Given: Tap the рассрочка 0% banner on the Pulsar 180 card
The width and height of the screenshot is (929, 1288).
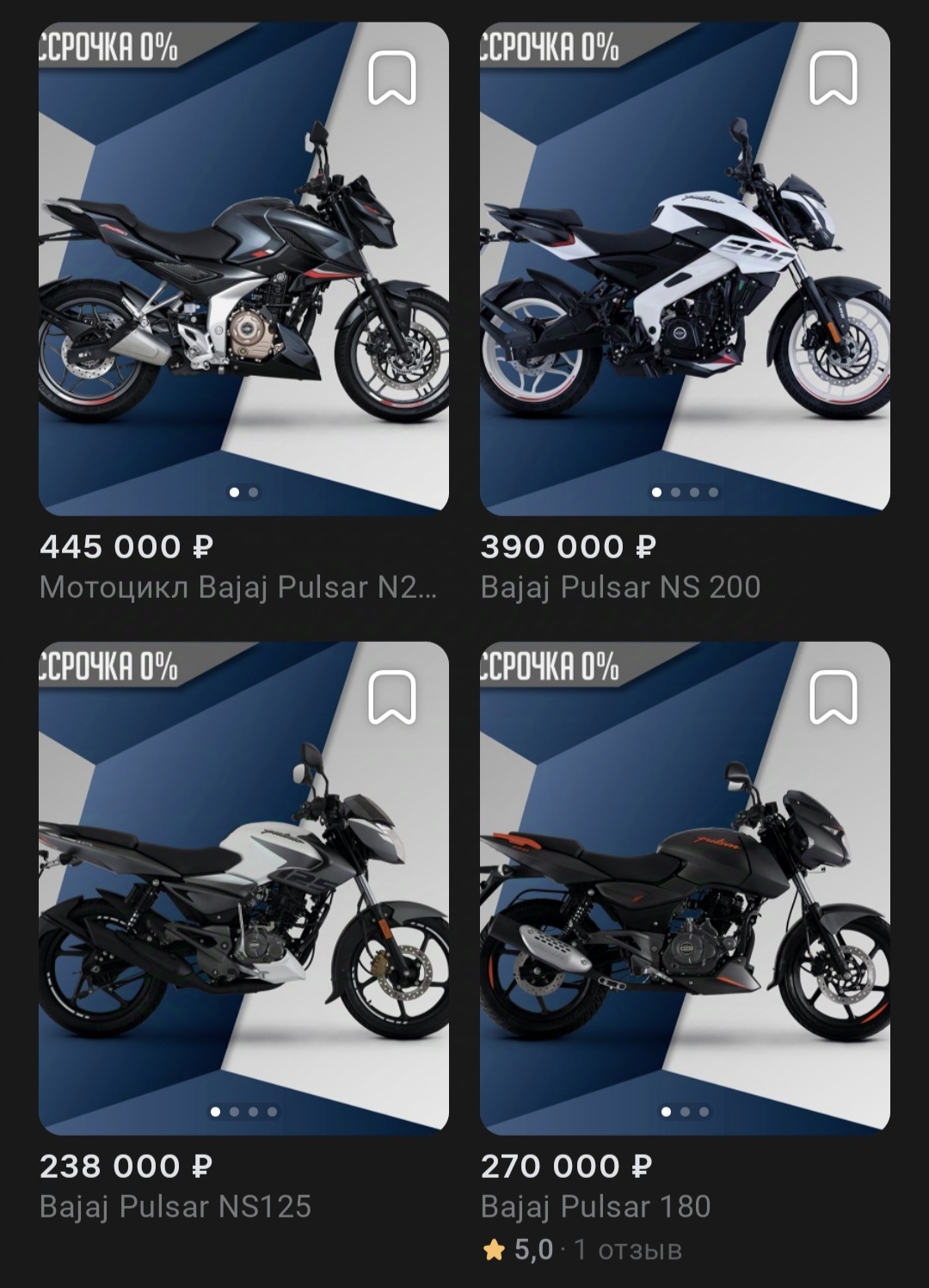Looking at the screenshot, I should (x=551, y=666).
